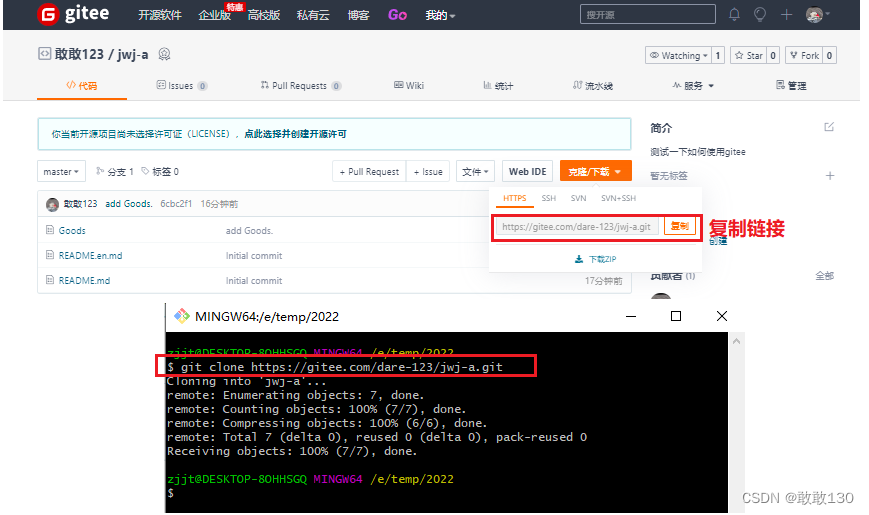
Task: Open the 服务 dropdown tab
Action: pyautogui.click(x=693, y=85)
